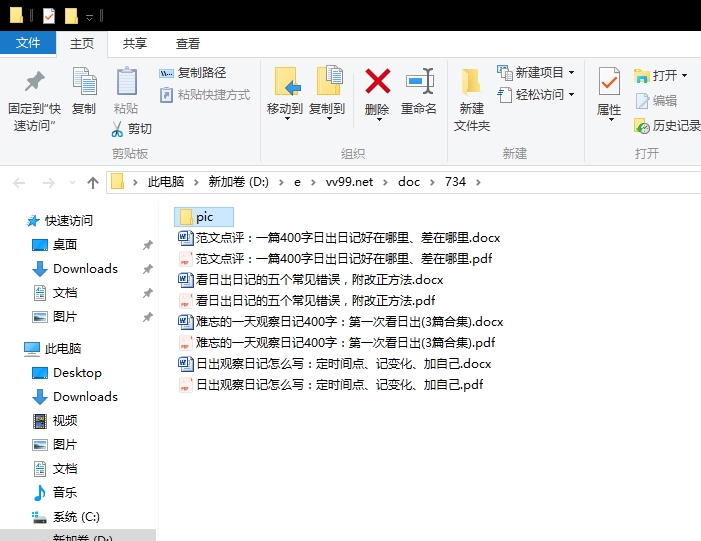Click Edit (编辑) in the ribbon
Image resolution: width=701 pixels, height=541 pixels.
coord(656,101)
